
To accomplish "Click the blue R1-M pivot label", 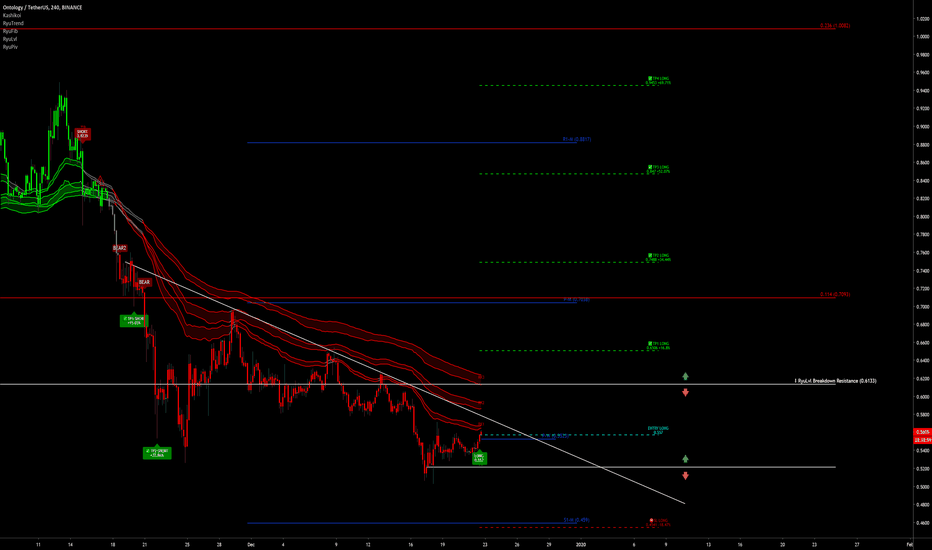I will pos(577,139).
